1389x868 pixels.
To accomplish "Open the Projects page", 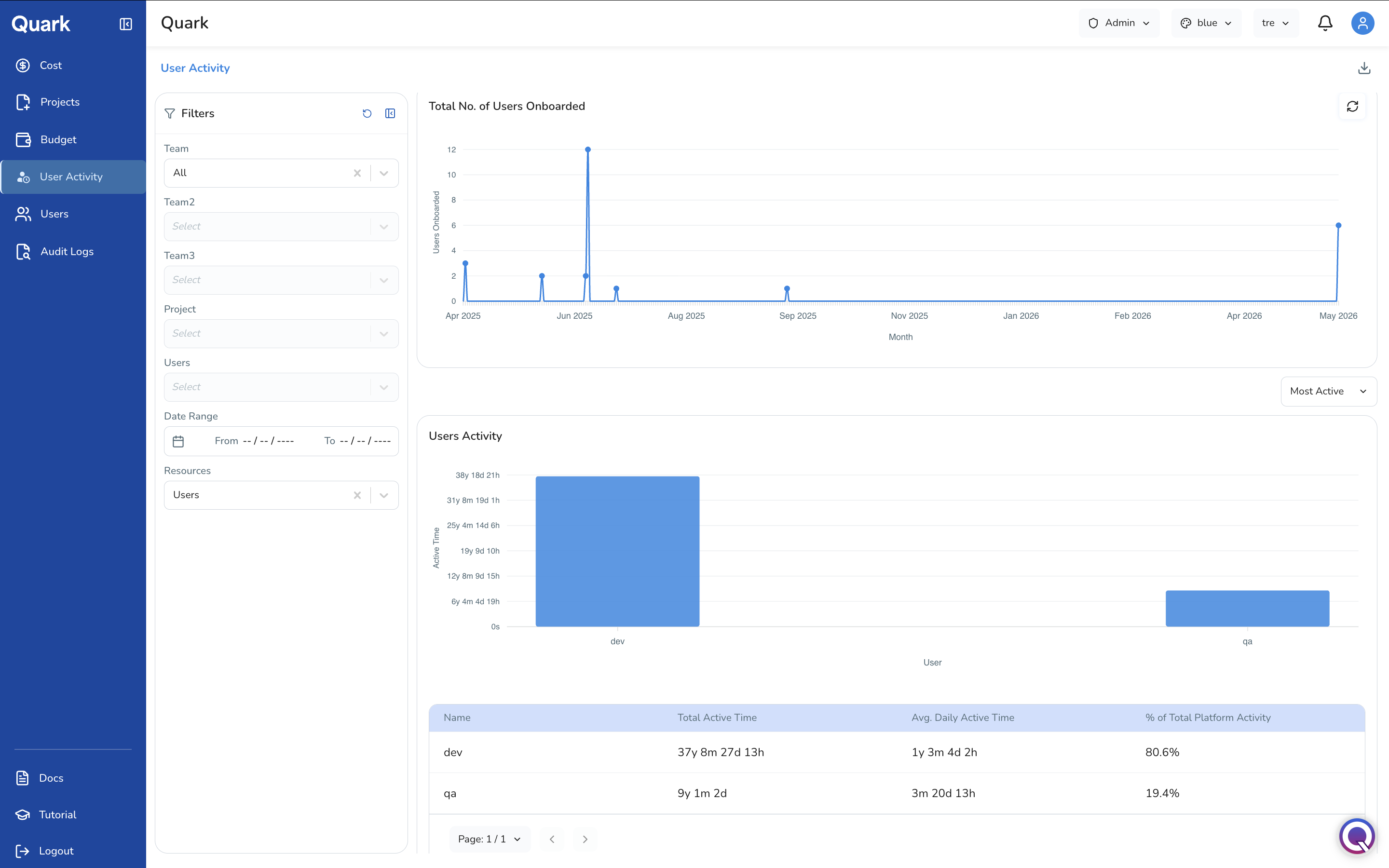I will 73,102.
